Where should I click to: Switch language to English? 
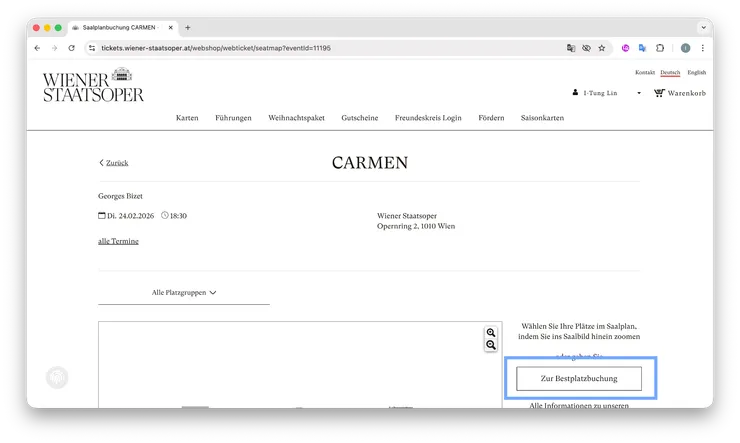(x=697, y=72)
